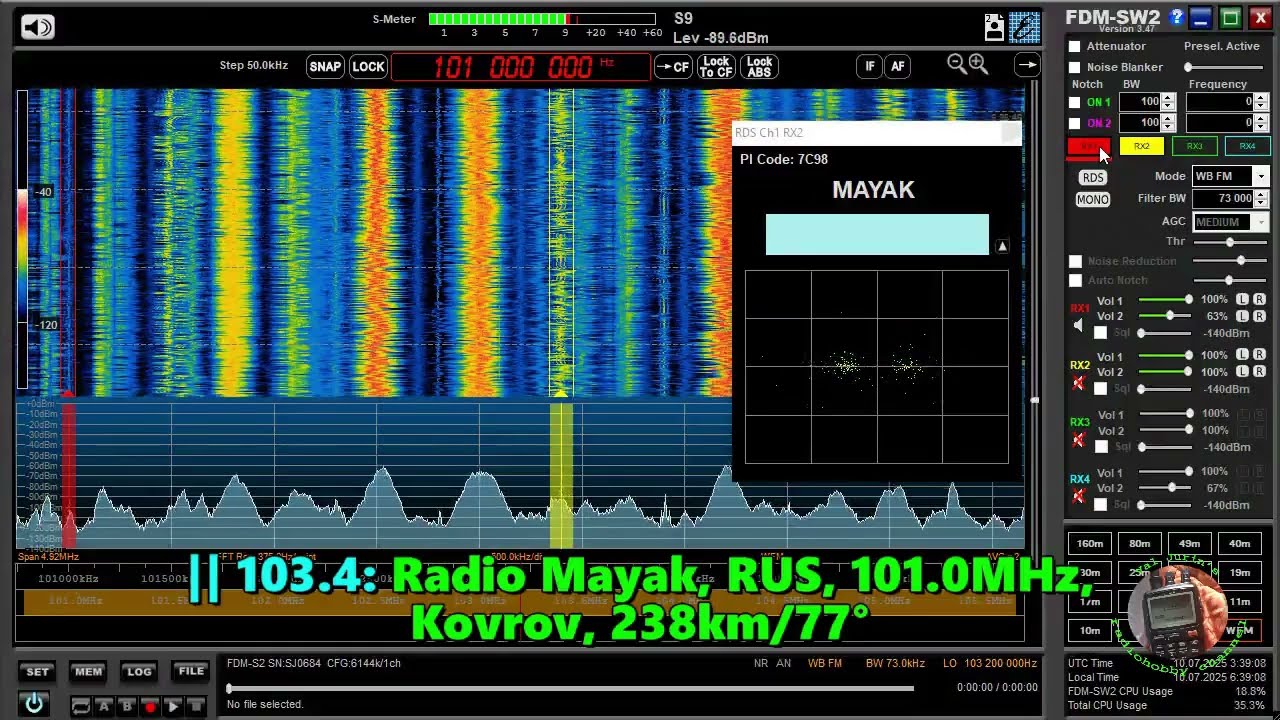Toggle RX1 Vol 1 right channel
Viewport: 1280px width, 720px height.
coord(1259,300)
